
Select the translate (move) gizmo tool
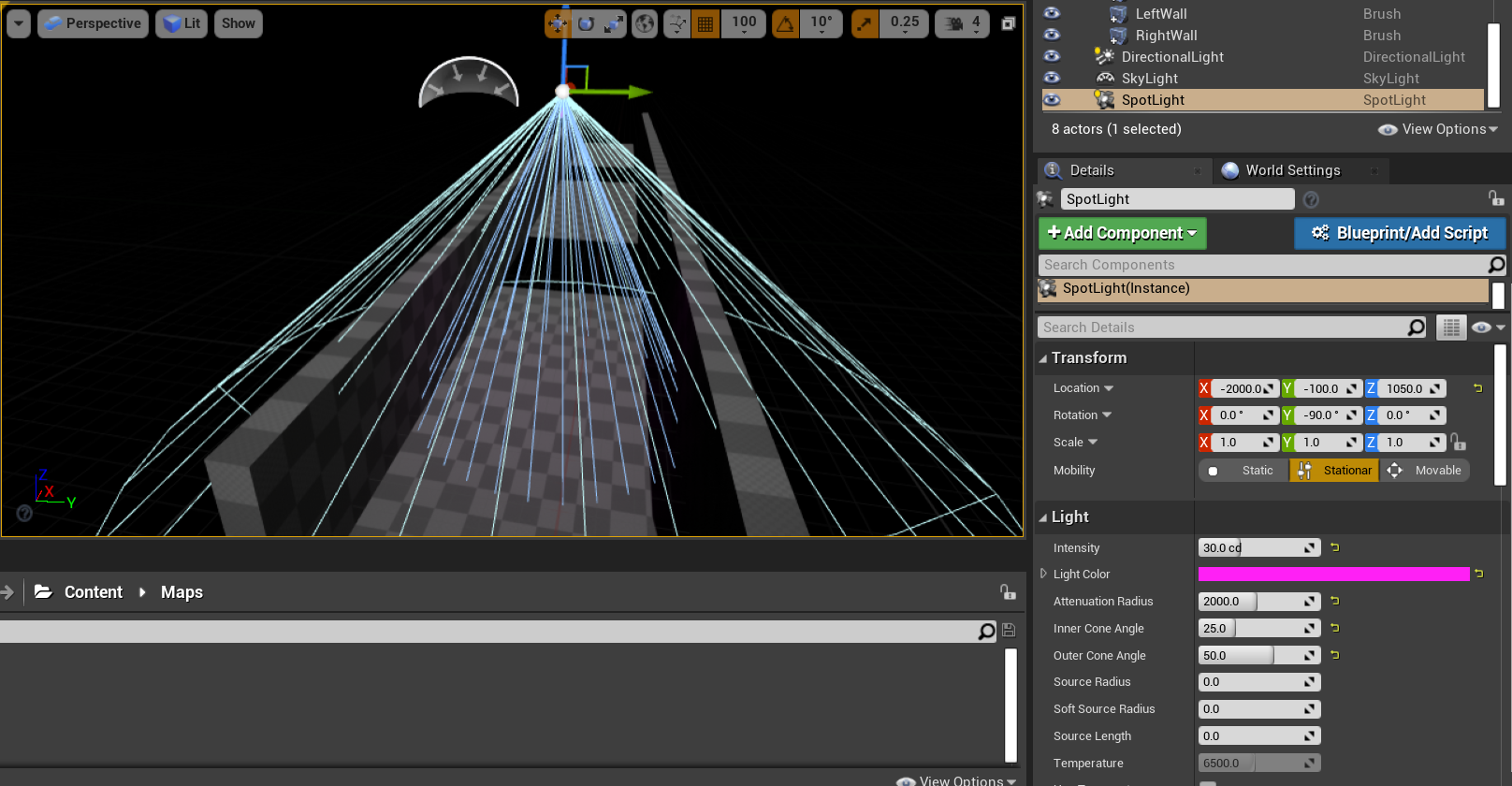point(558,24)
